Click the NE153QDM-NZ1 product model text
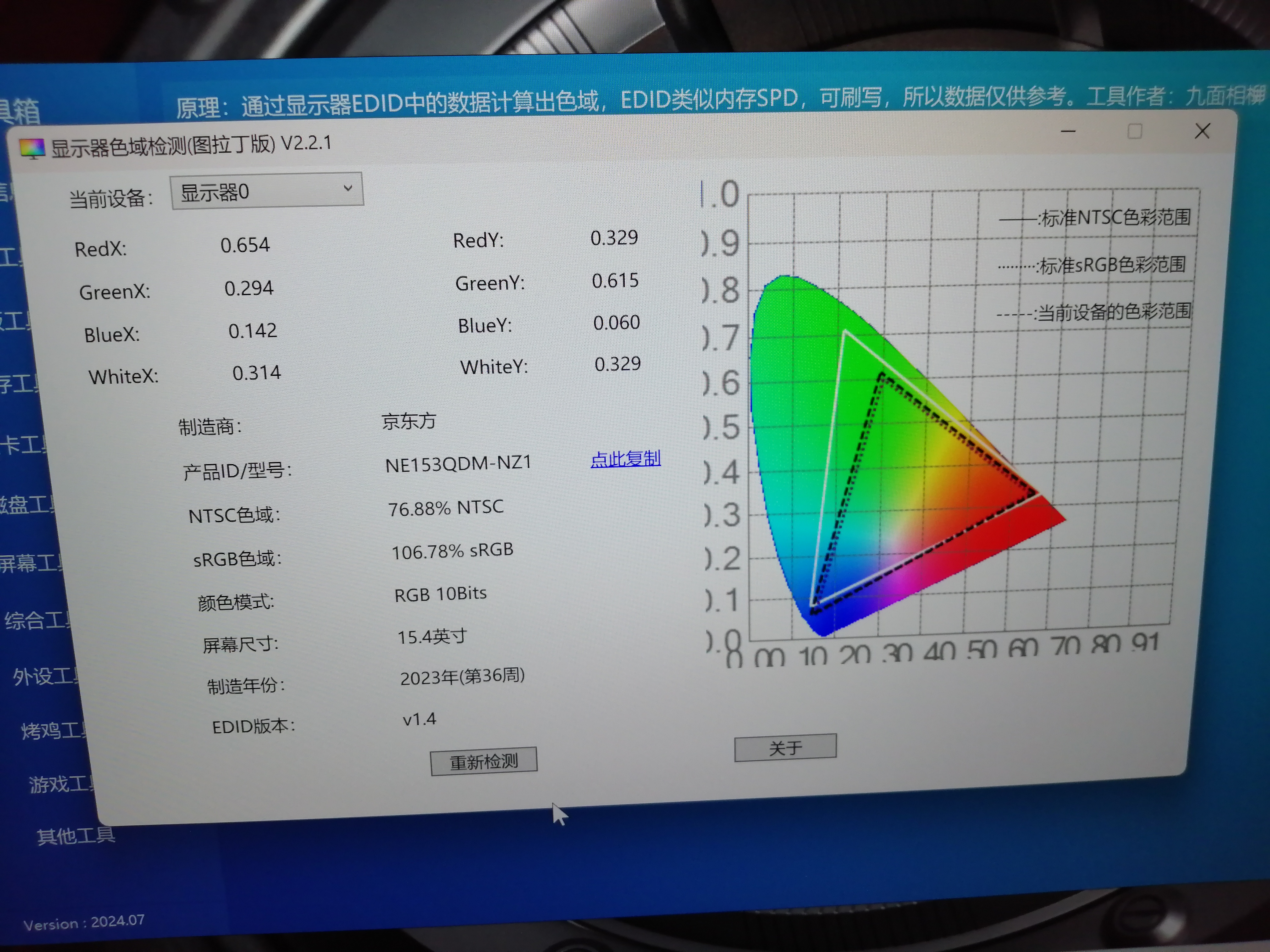Viewport: 1270px width, 952px height. (x=458, y=463)
